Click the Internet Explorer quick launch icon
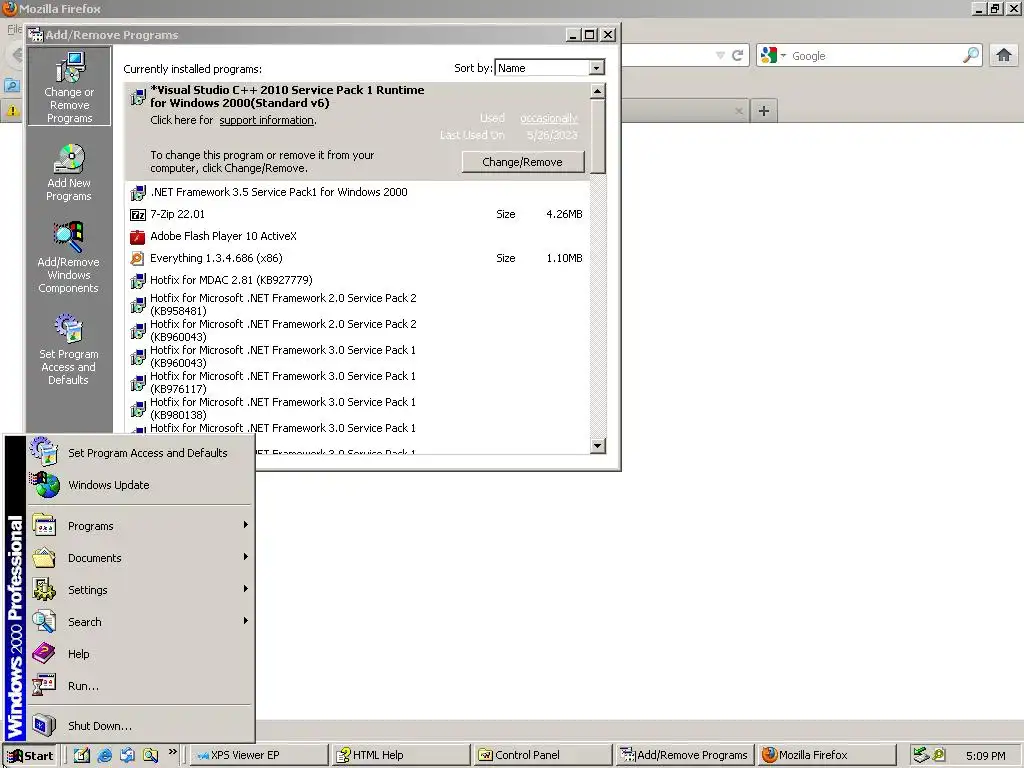The width and height of the screenshot is (1024, 768). (104, 756)
